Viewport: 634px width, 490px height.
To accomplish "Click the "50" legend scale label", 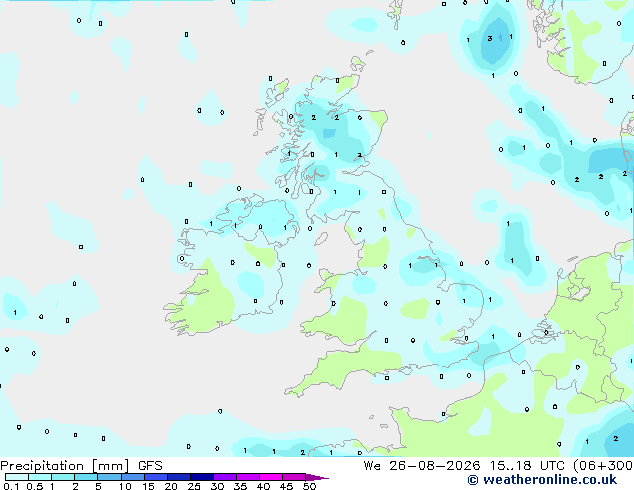I will click(x=309, y=486).
